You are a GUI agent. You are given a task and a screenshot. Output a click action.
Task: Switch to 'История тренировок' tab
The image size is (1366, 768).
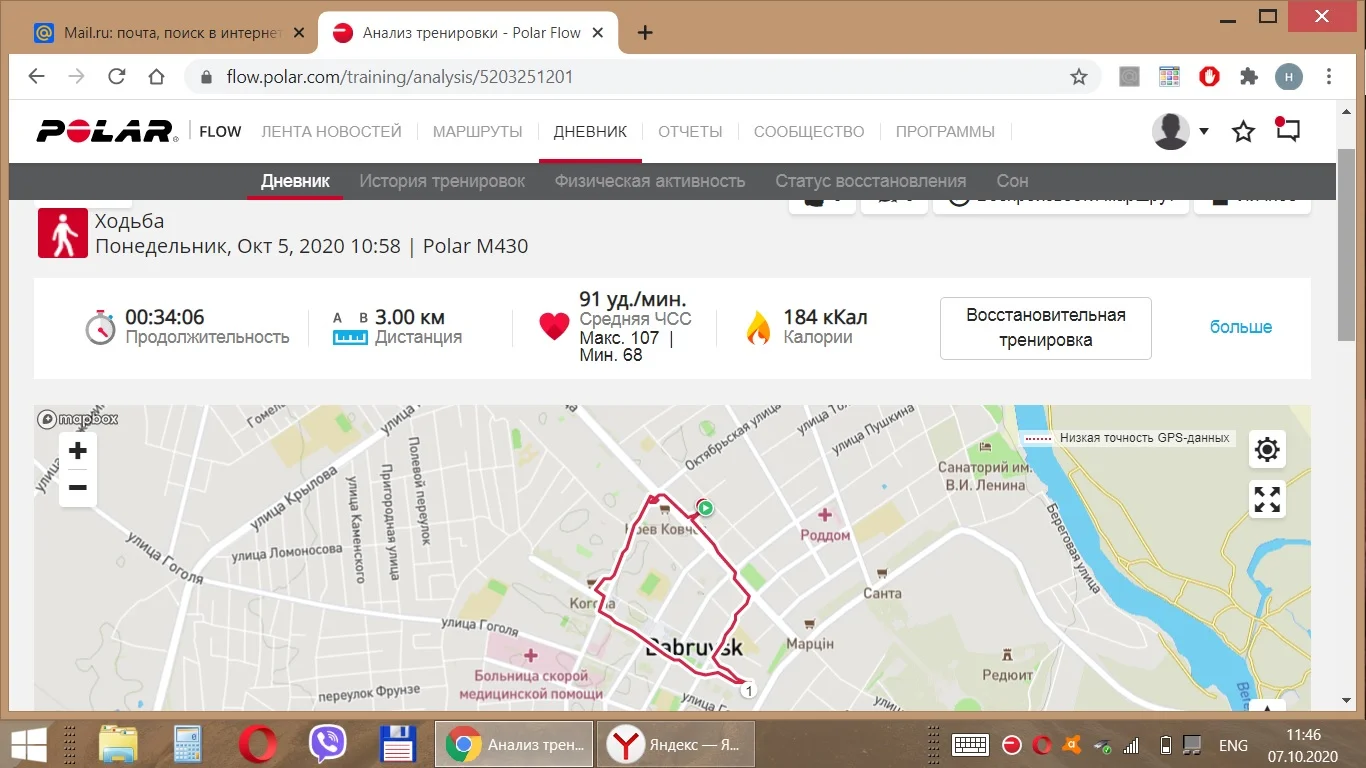point(442,181)
